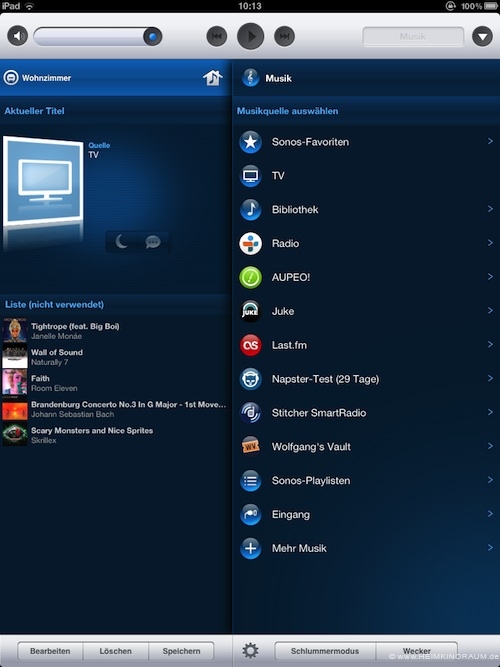Open the AUPEO! green icon

tap(250, 277)
